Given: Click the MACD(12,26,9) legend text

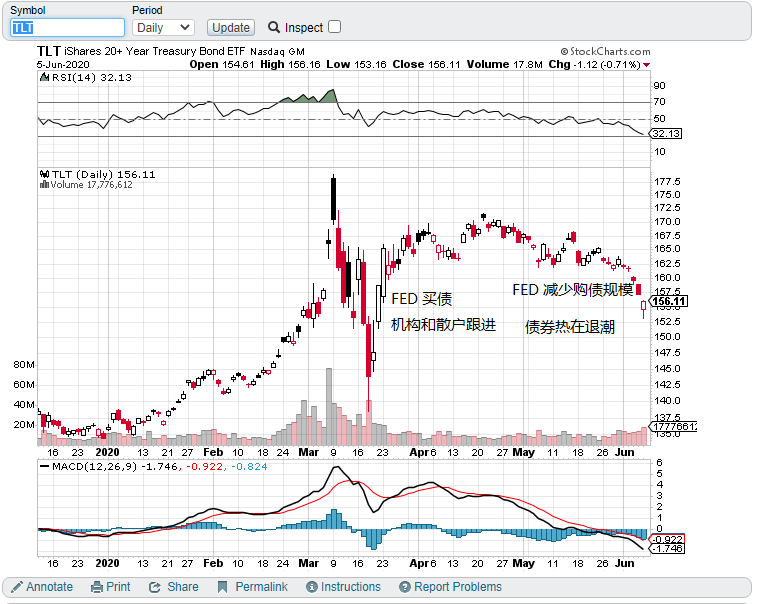Looking at the screenshot, I should (x=94, y=466).
